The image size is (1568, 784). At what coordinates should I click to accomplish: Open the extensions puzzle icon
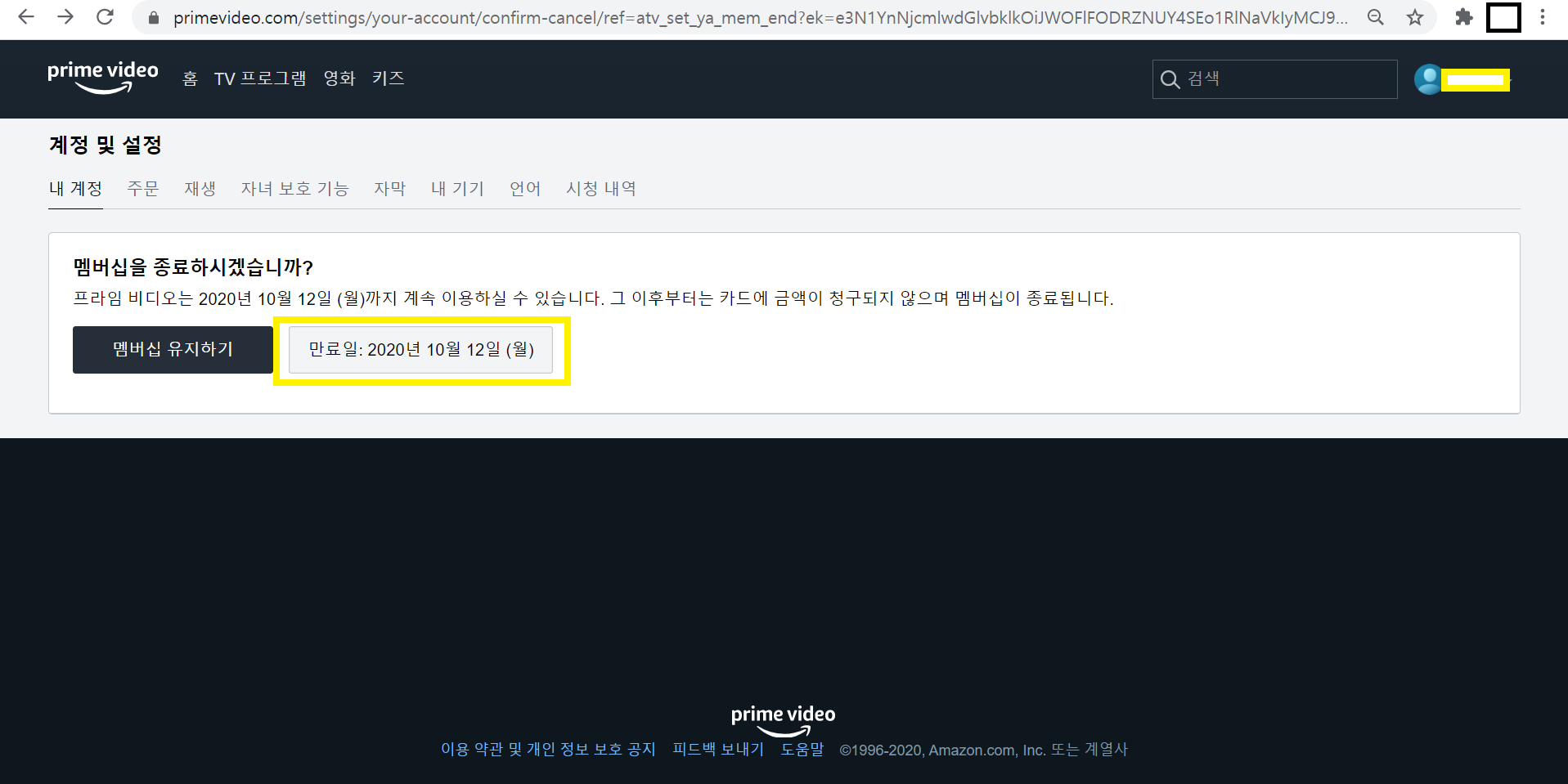click(1464, 17)
